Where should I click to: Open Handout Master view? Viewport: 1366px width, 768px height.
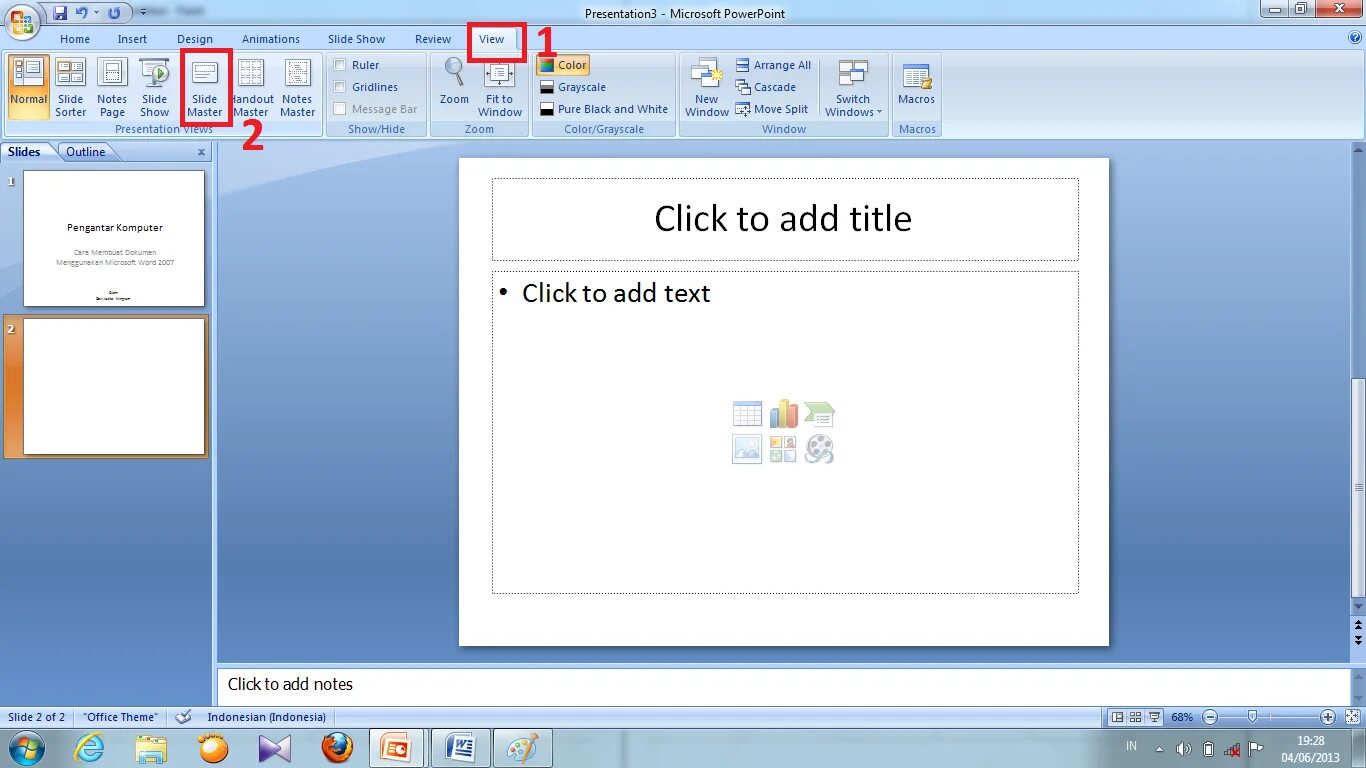pyautogui.click(x=252, y=87)
